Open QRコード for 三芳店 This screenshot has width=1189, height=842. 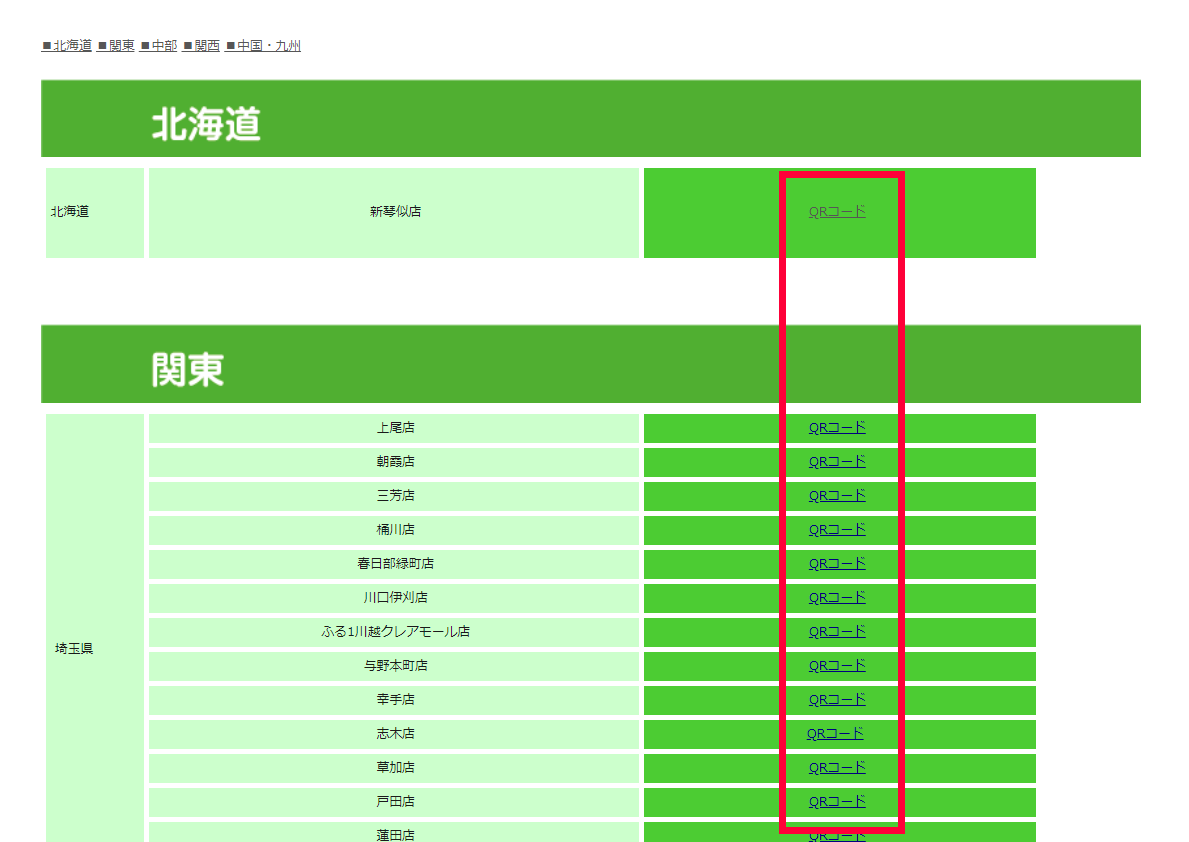(837, 496)
